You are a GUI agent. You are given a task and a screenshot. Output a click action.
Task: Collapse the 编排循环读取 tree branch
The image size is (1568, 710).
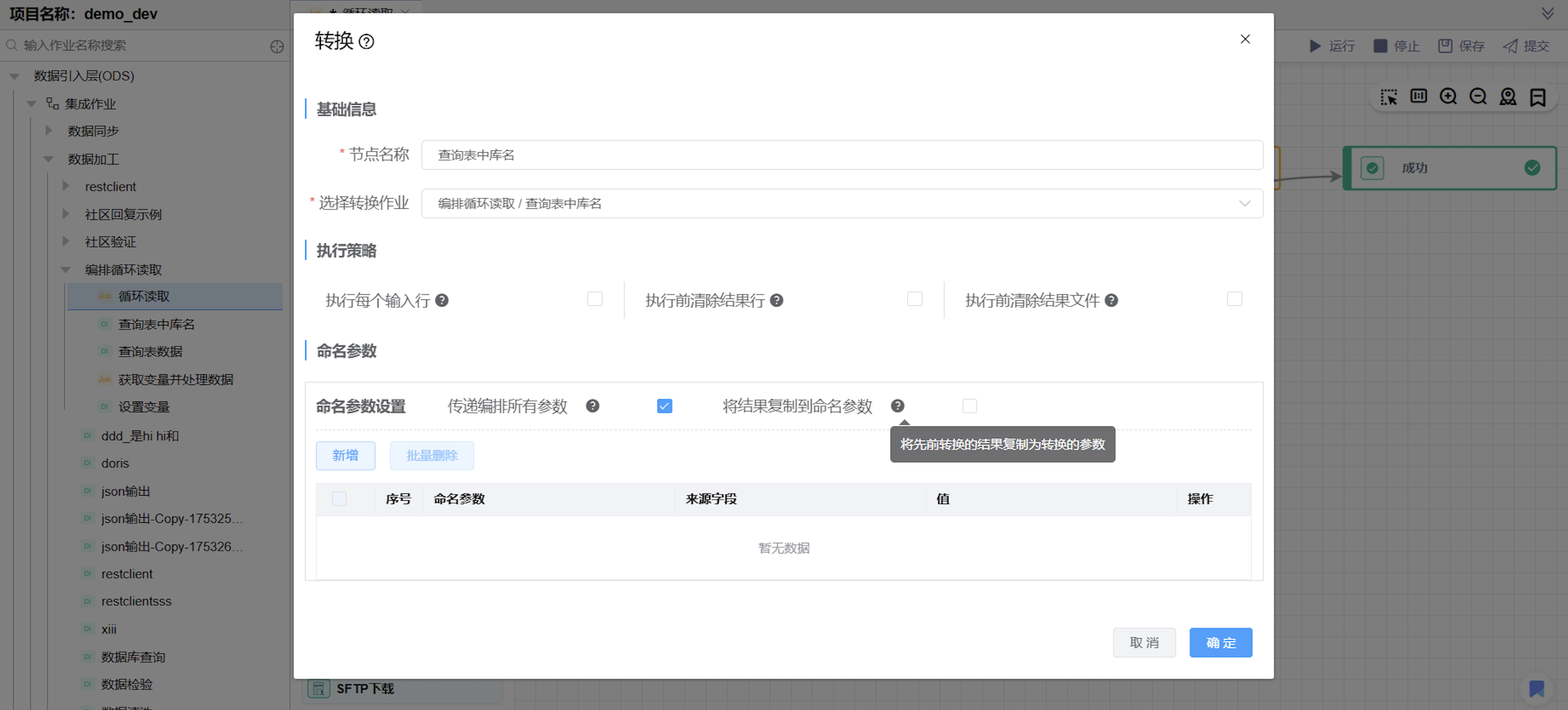66,269
